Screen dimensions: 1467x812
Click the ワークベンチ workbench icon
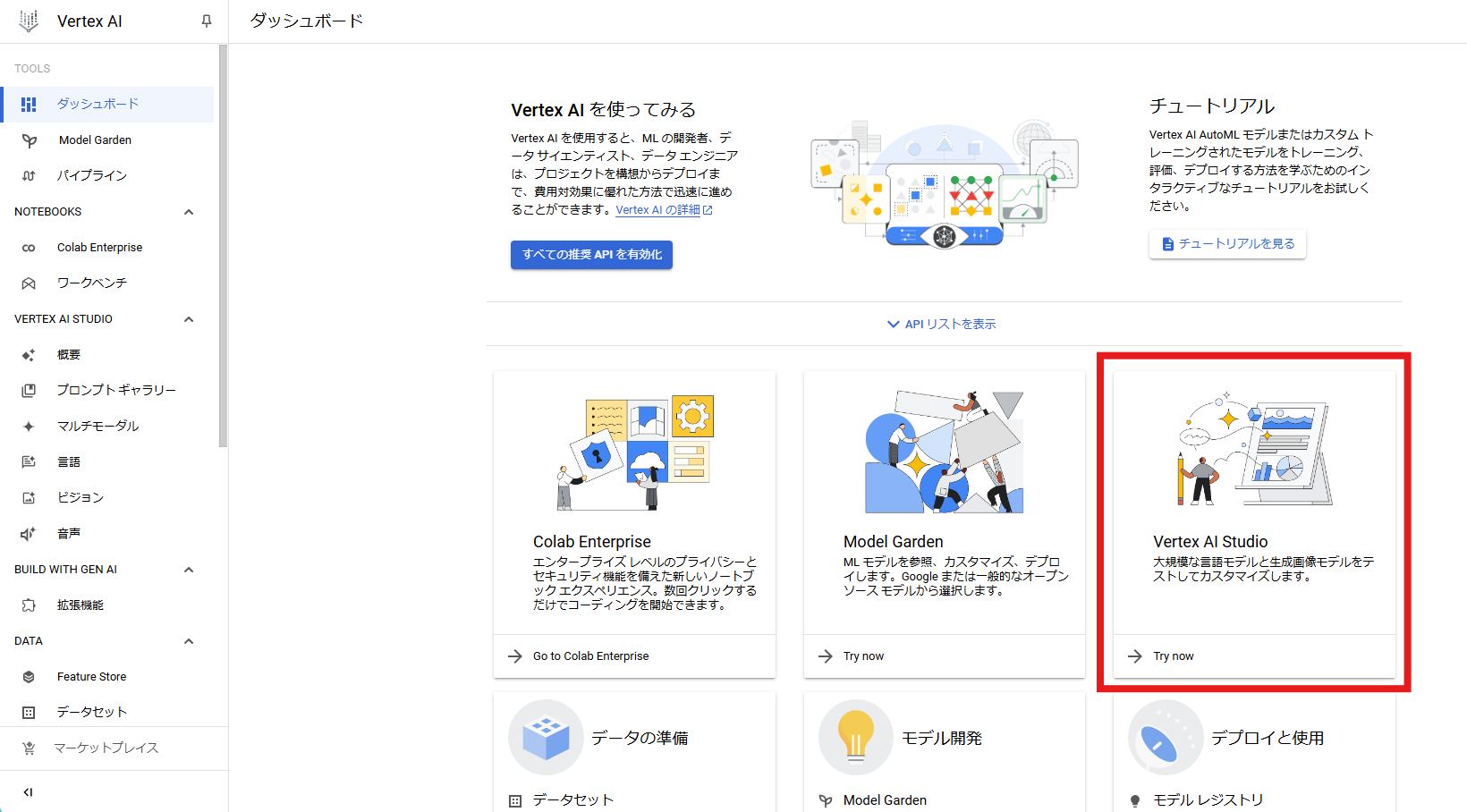click(29, 283)
